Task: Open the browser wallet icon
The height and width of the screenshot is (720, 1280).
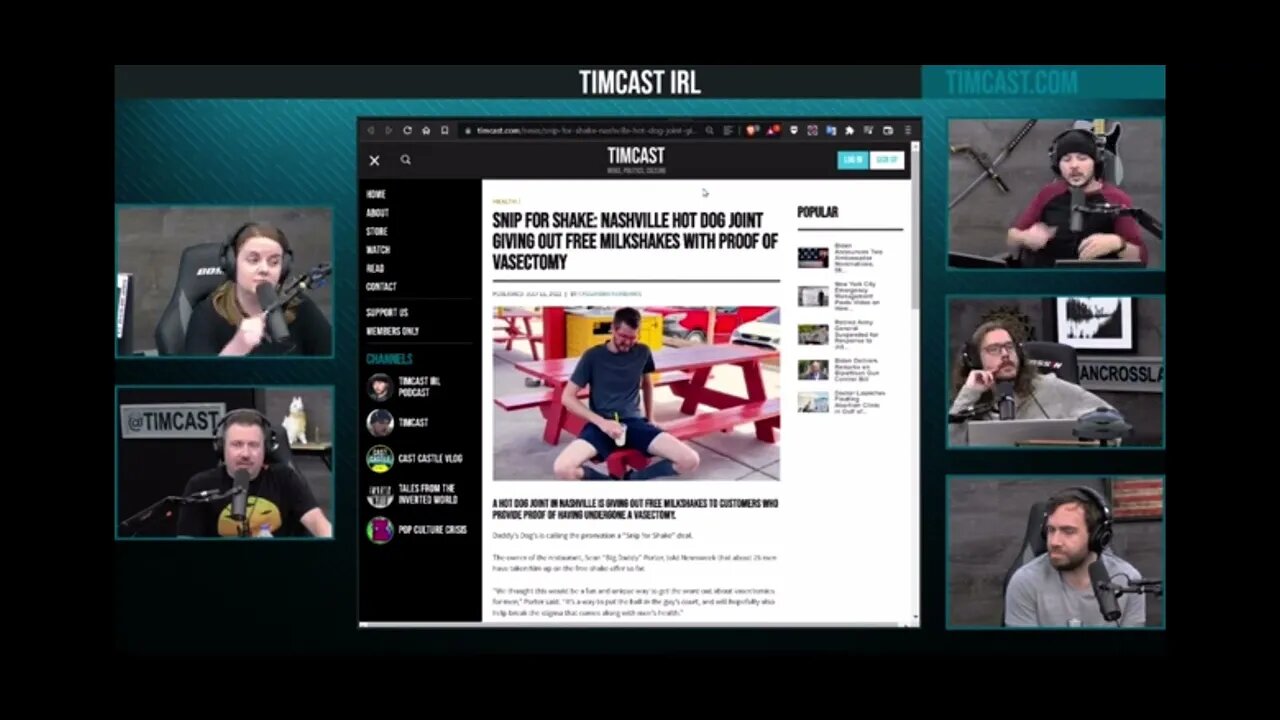Action: (x=888, y=130)
